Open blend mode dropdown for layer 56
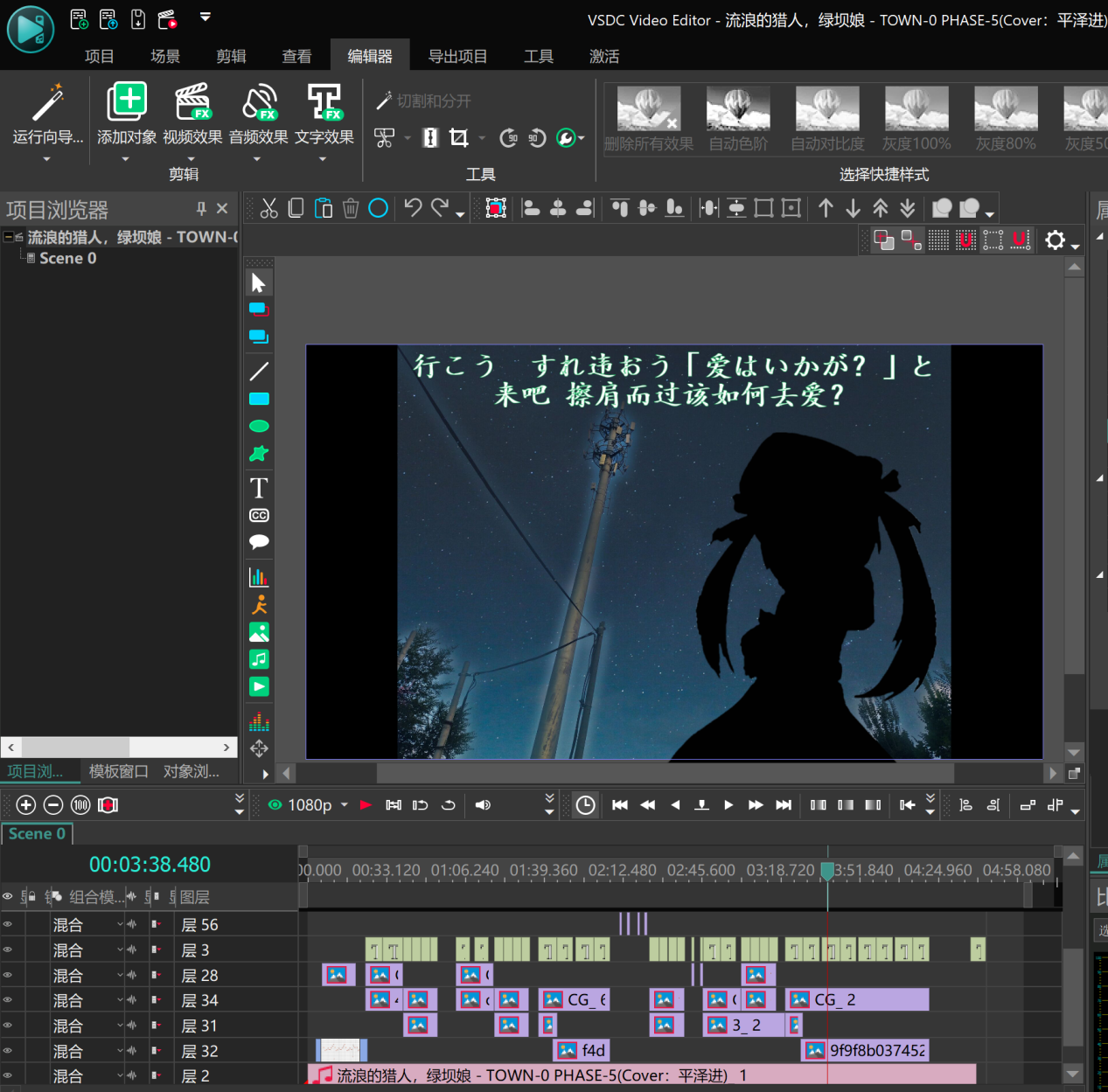This screenshot has width=1108, height=1092. coord(120,925)
